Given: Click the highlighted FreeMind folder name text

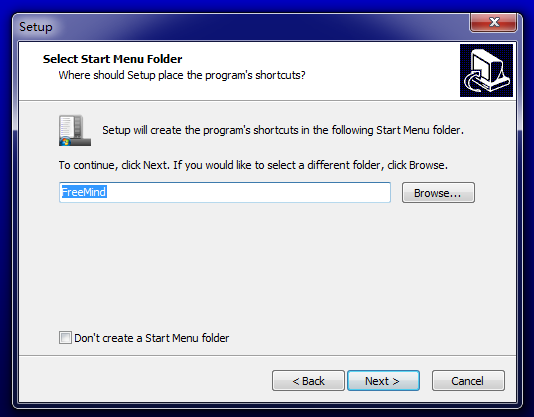Looking at the screenshot, I should (84, 192).
